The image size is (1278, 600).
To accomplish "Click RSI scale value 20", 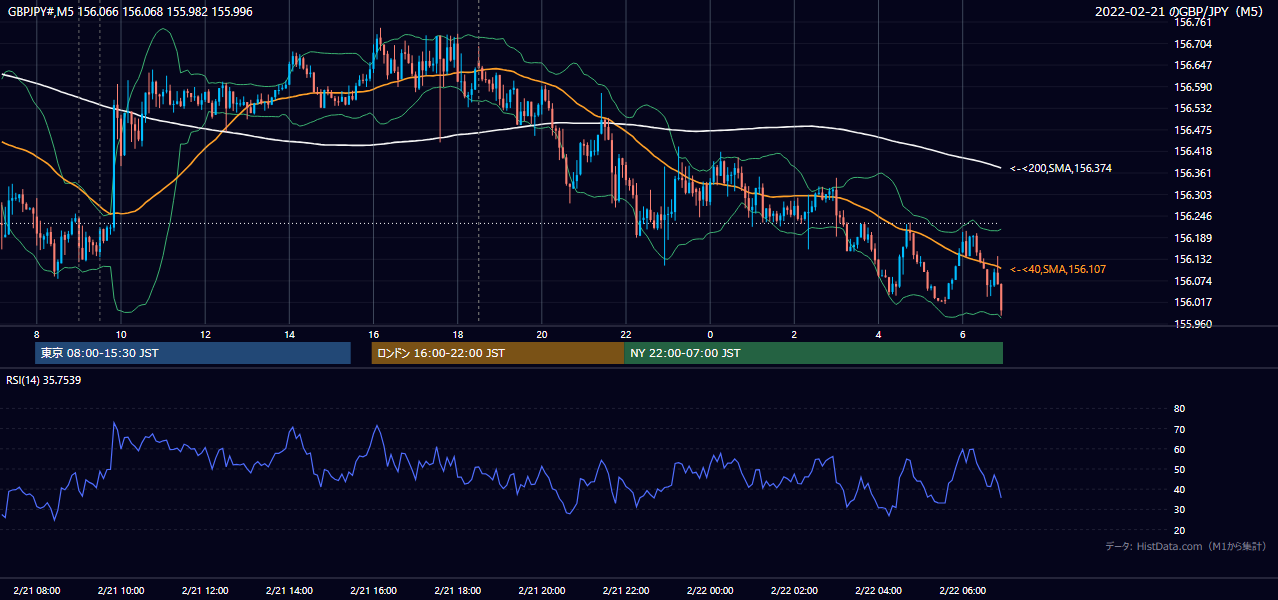I will [x=1179, y=530].
